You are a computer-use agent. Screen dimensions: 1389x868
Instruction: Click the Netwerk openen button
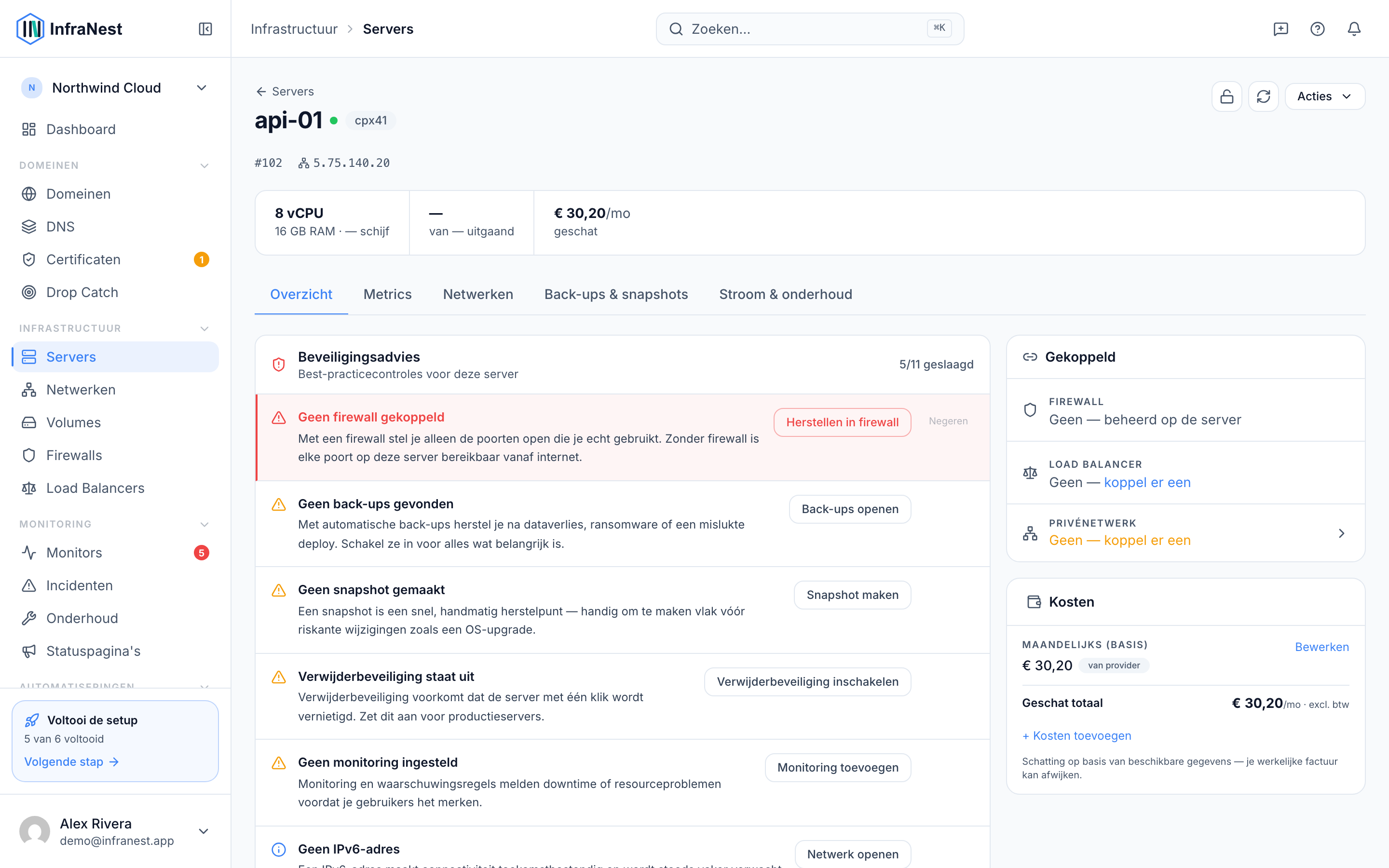coord(852,854)
